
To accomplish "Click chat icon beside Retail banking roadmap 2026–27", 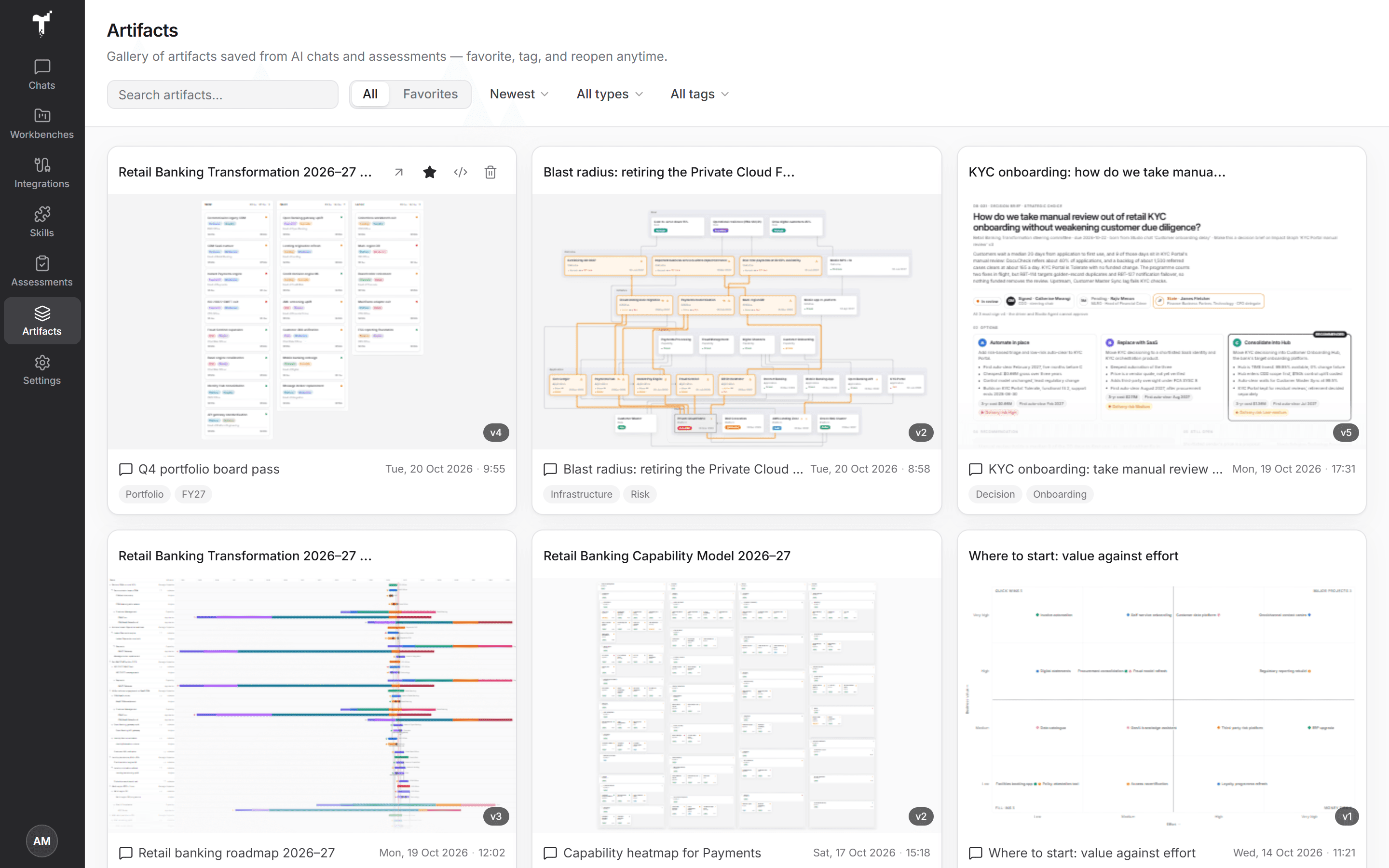I will 126,853.
